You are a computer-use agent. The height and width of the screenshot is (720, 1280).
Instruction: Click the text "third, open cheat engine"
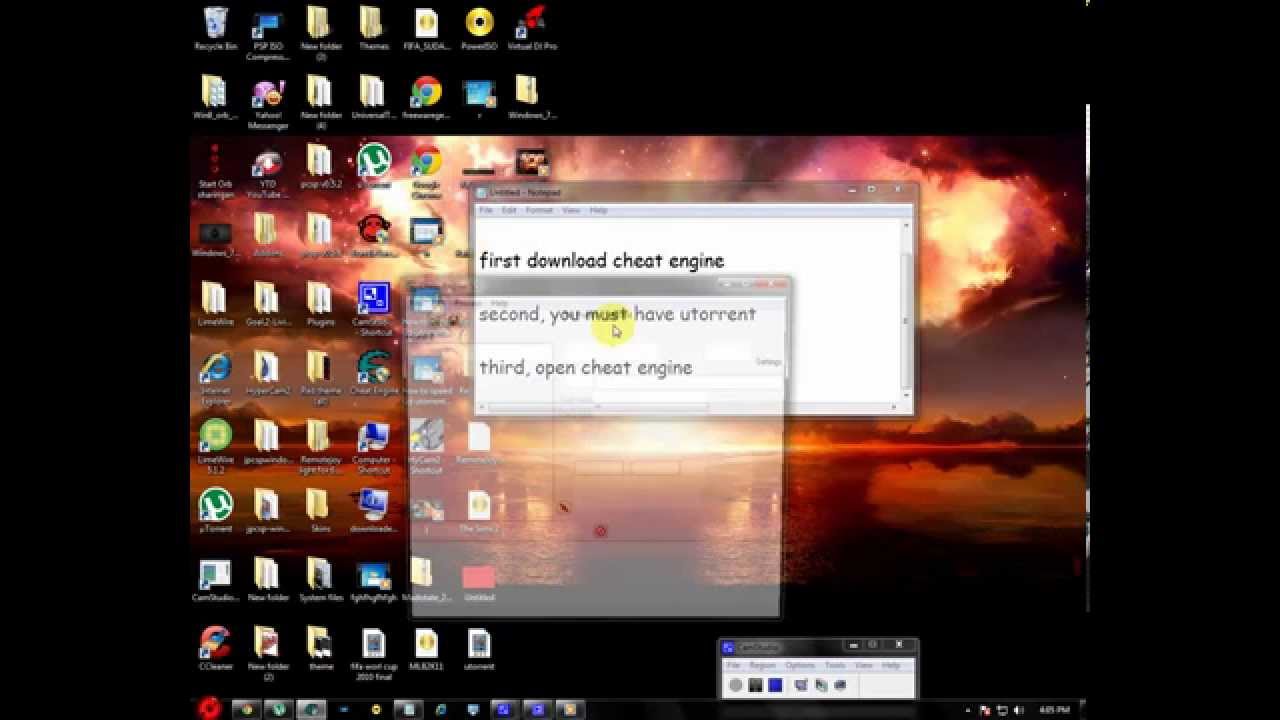click(585, 368)
